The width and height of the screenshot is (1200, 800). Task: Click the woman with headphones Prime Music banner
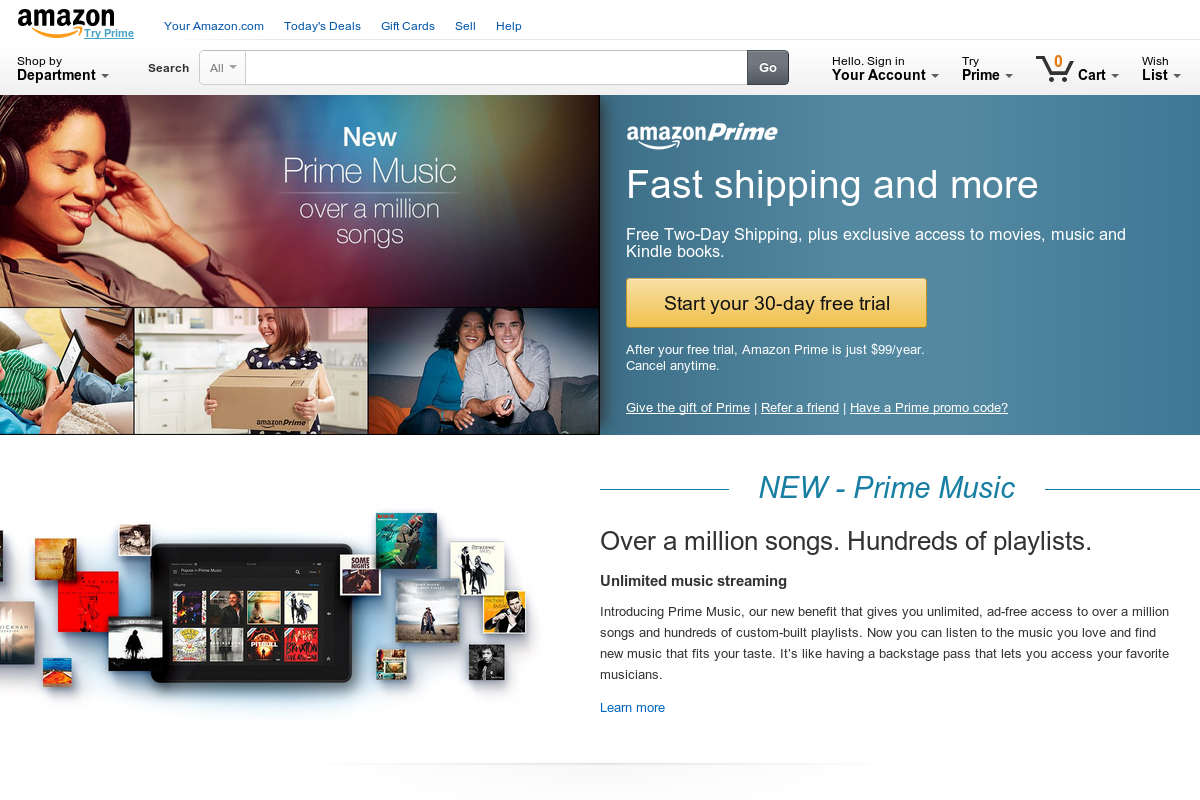(x=299, y=201)
